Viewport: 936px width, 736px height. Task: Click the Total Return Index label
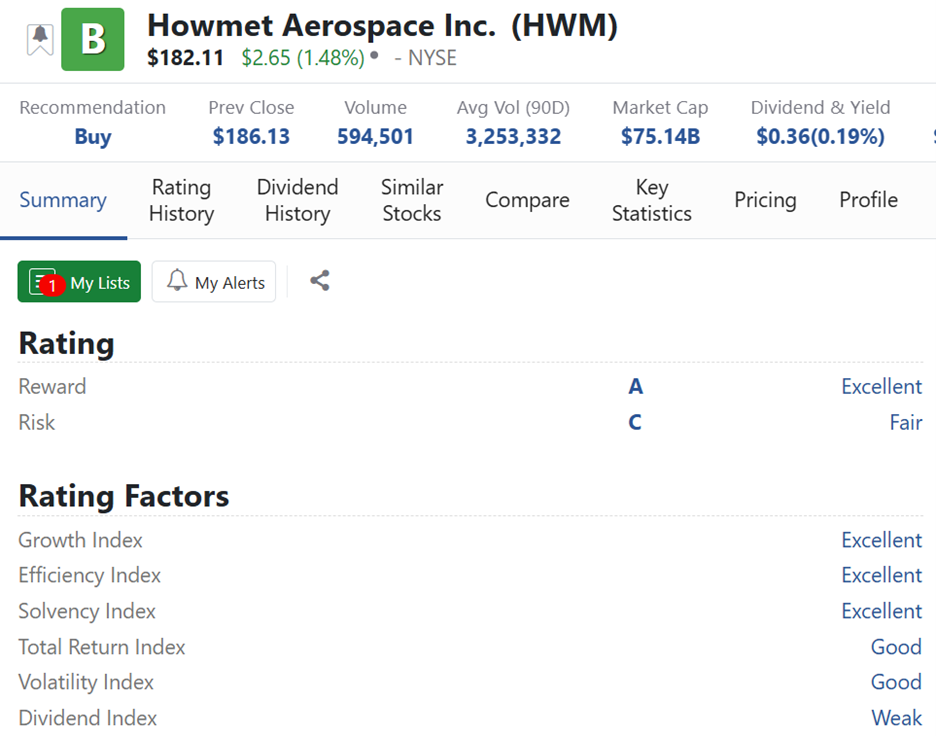102,647
